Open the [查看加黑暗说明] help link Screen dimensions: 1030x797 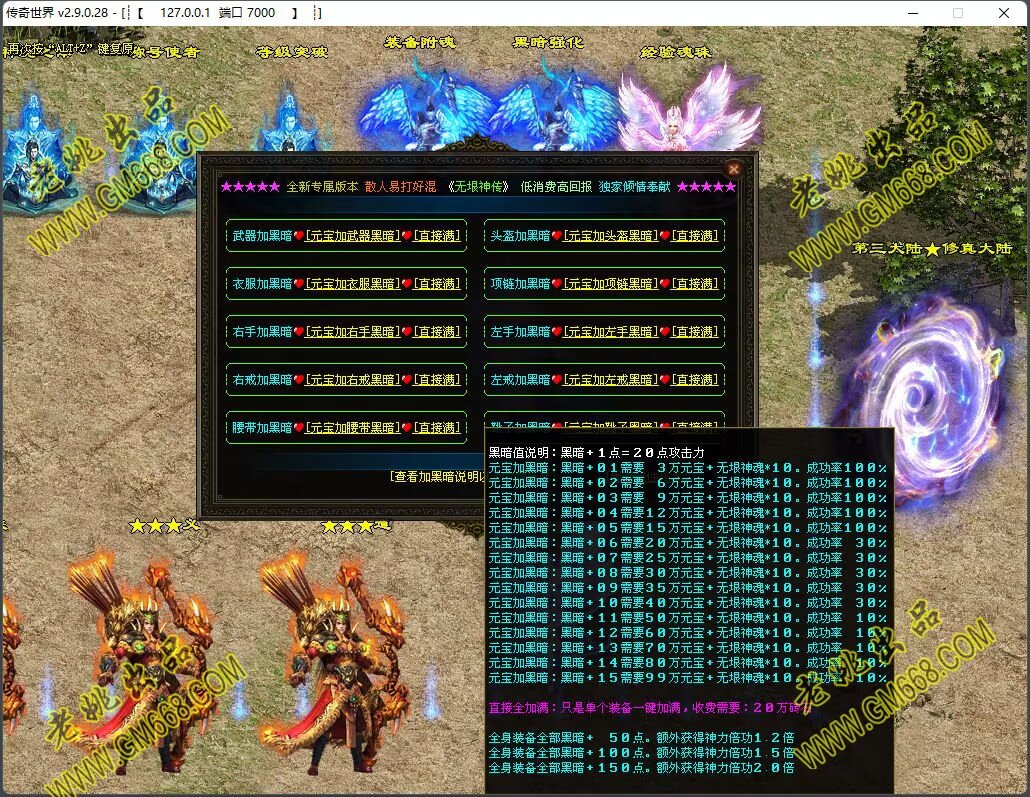(437, 476)
